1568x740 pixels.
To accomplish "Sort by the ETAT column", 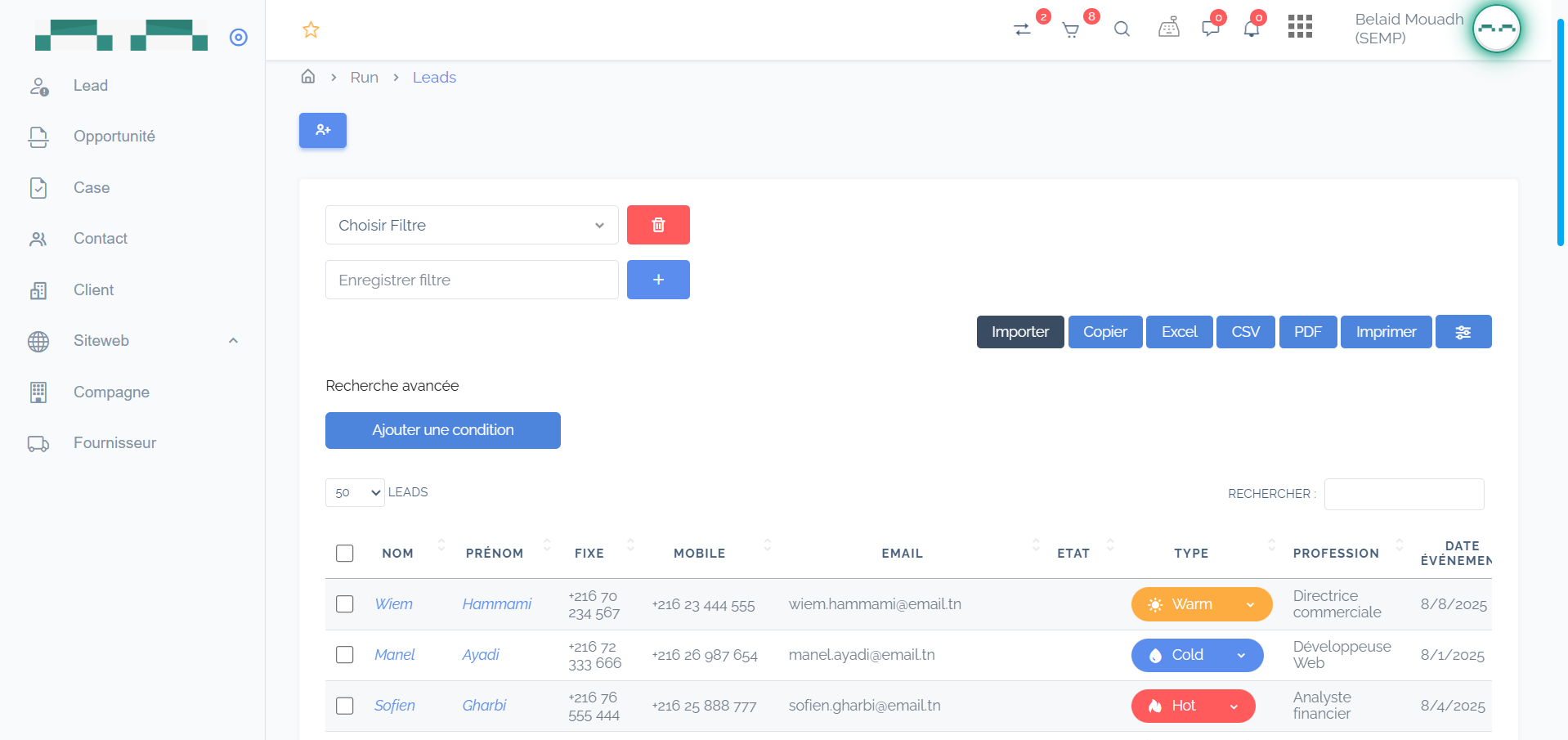I will pyautogui.click(x=1073, y=554).
